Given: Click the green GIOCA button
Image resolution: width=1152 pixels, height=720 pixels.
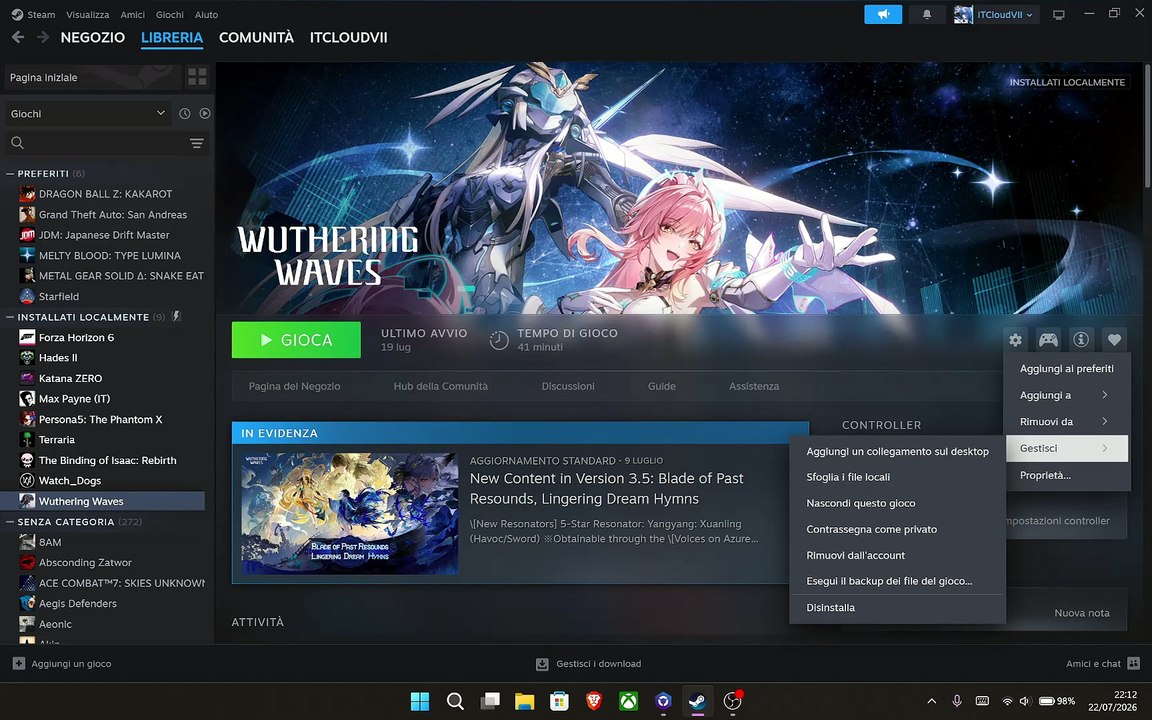Looking at the screenshot, I should [x=296, y=339].
